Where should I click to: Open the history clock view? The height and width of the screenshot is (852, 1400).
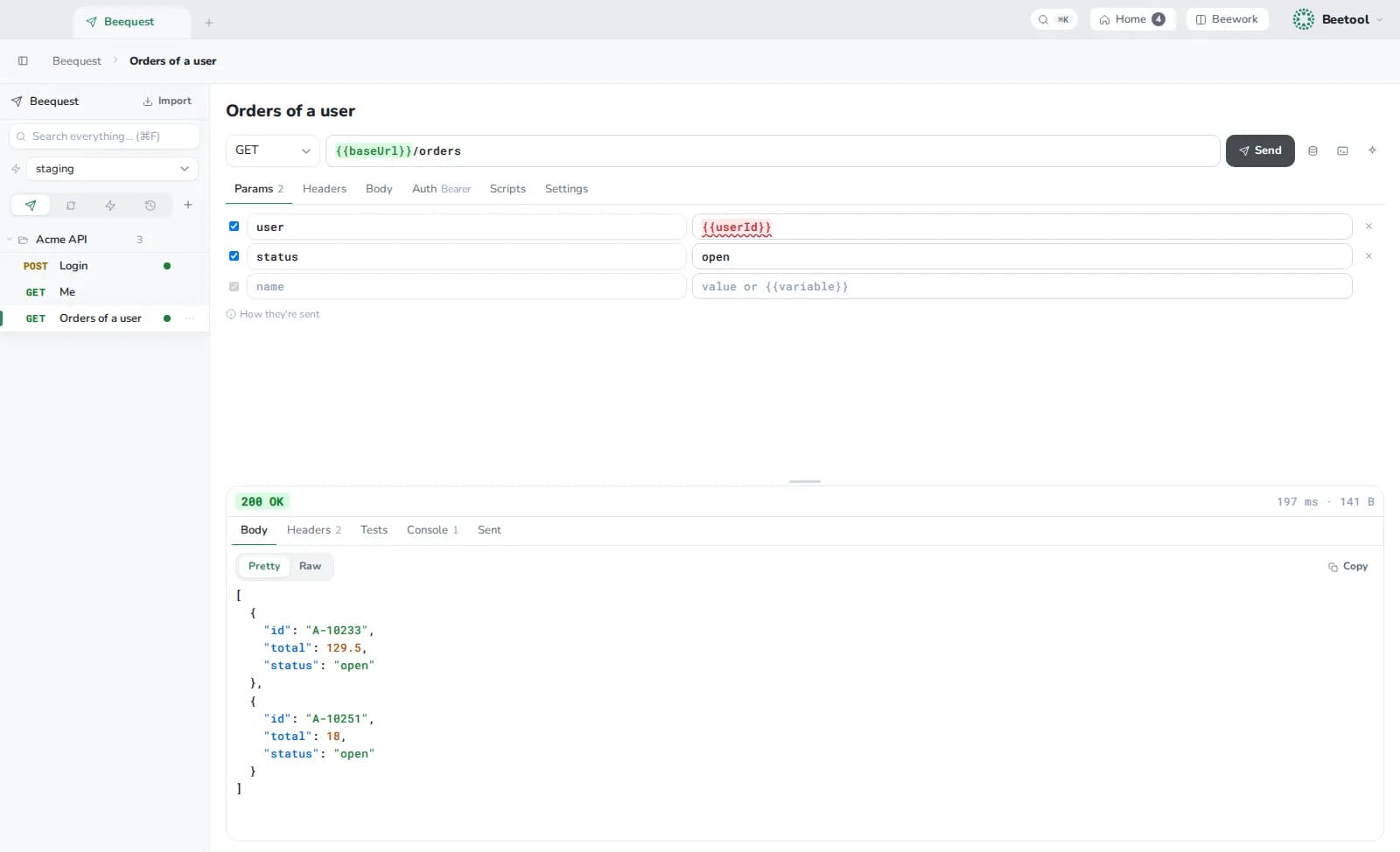(x=150, y=206)
